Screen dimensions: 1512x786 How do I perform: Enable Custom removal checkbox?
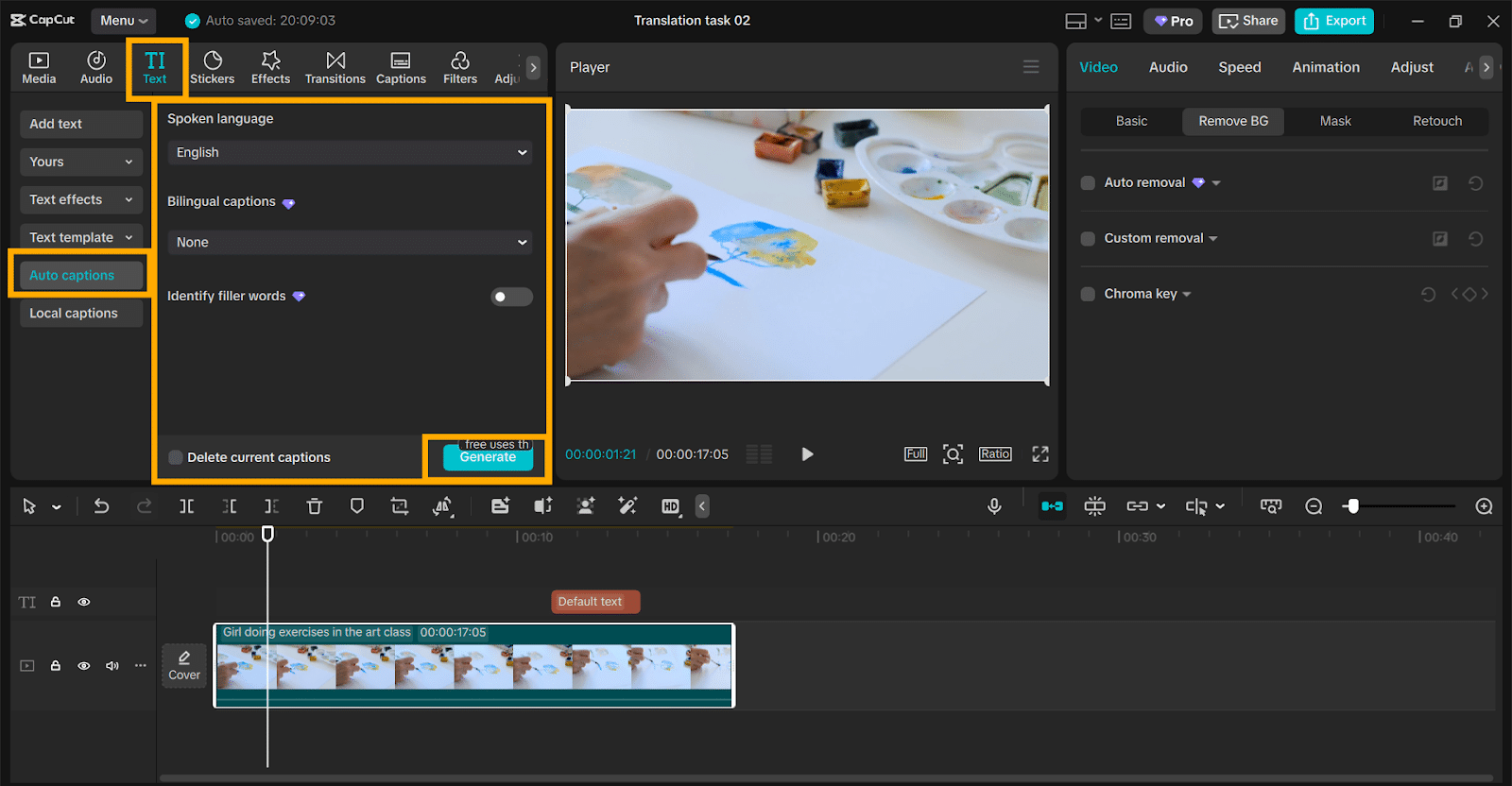[1088, 239]
